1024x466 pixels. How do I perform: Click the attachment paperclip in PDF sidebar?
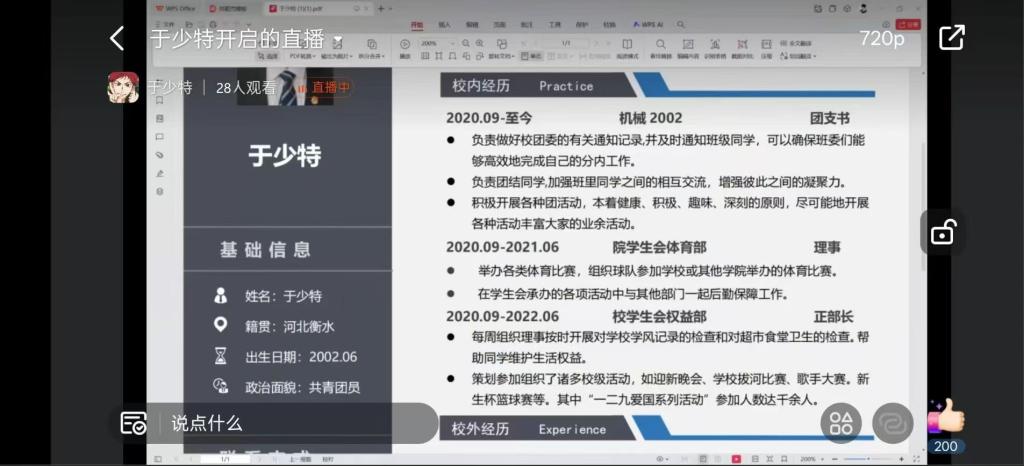160,155
